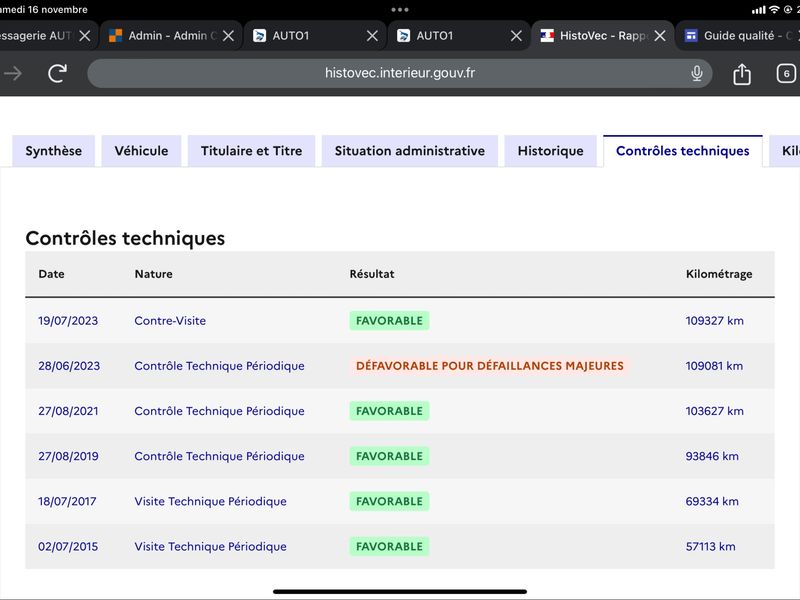Screen dimensions: 800x600
Task: Select the date 02/07/2015
Action: point(68,546)
